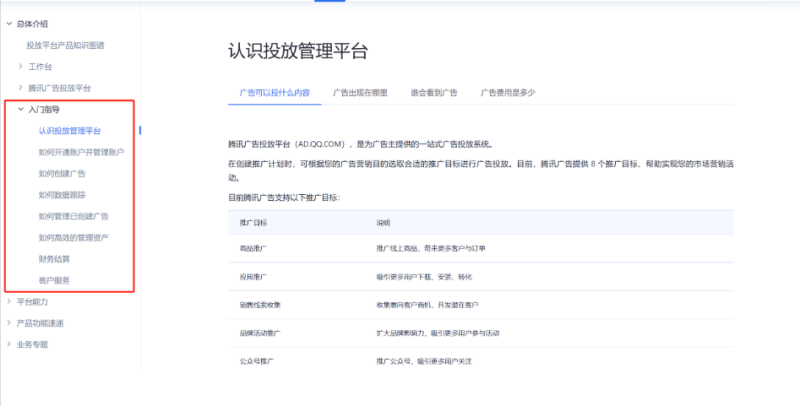Click the 目前腾讯广告支持以下推广目标 line
Image resolution: width=800 pixels, height=406 pixels.
(284, 198)
